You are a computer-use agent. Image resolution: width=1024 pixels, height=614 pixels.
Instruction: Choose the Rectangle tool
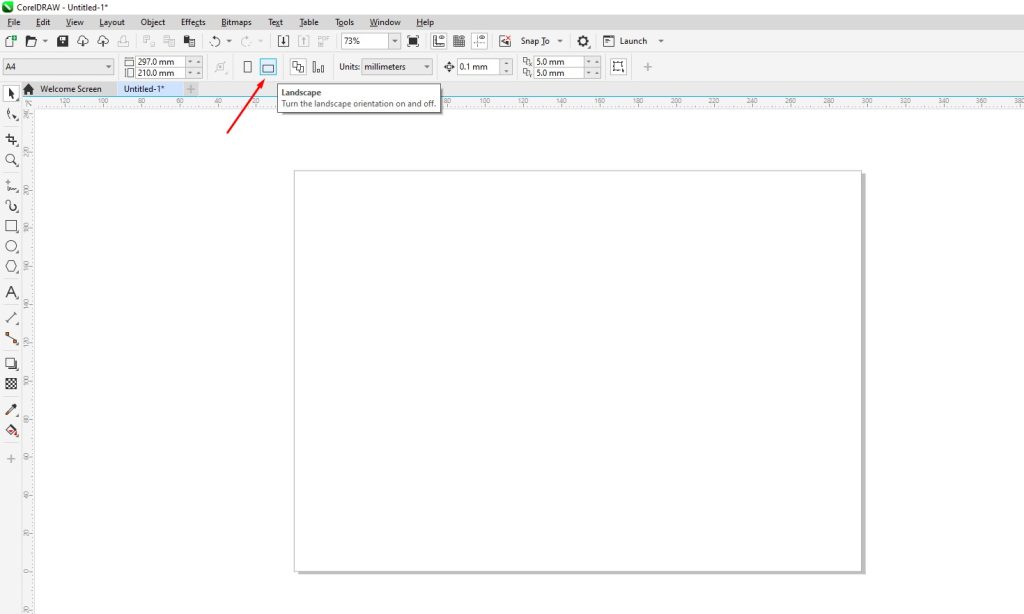12,226
